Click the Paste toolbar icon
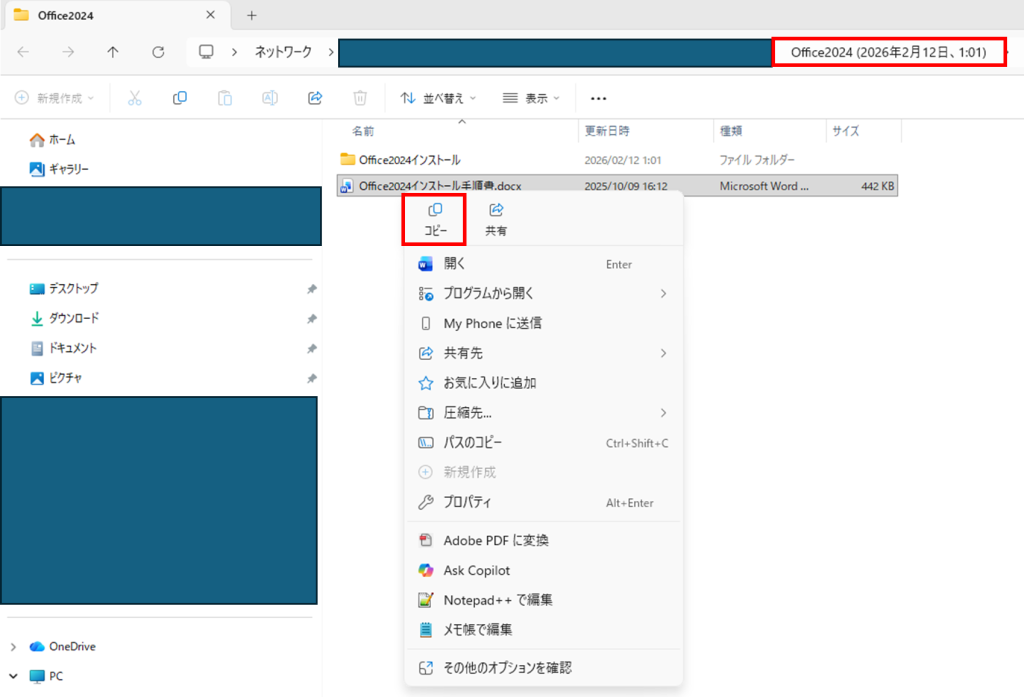Screen dimensions: 1024x697 coord(225,98)
